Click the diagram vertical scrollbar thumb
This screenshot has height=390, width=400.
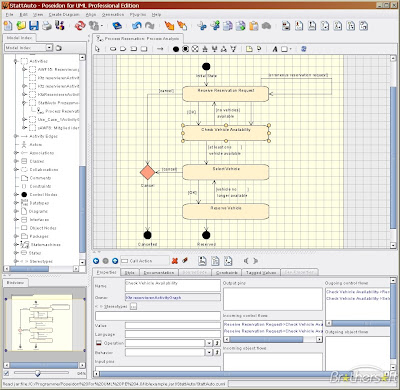pyautogui.click(x=393, y=157)
